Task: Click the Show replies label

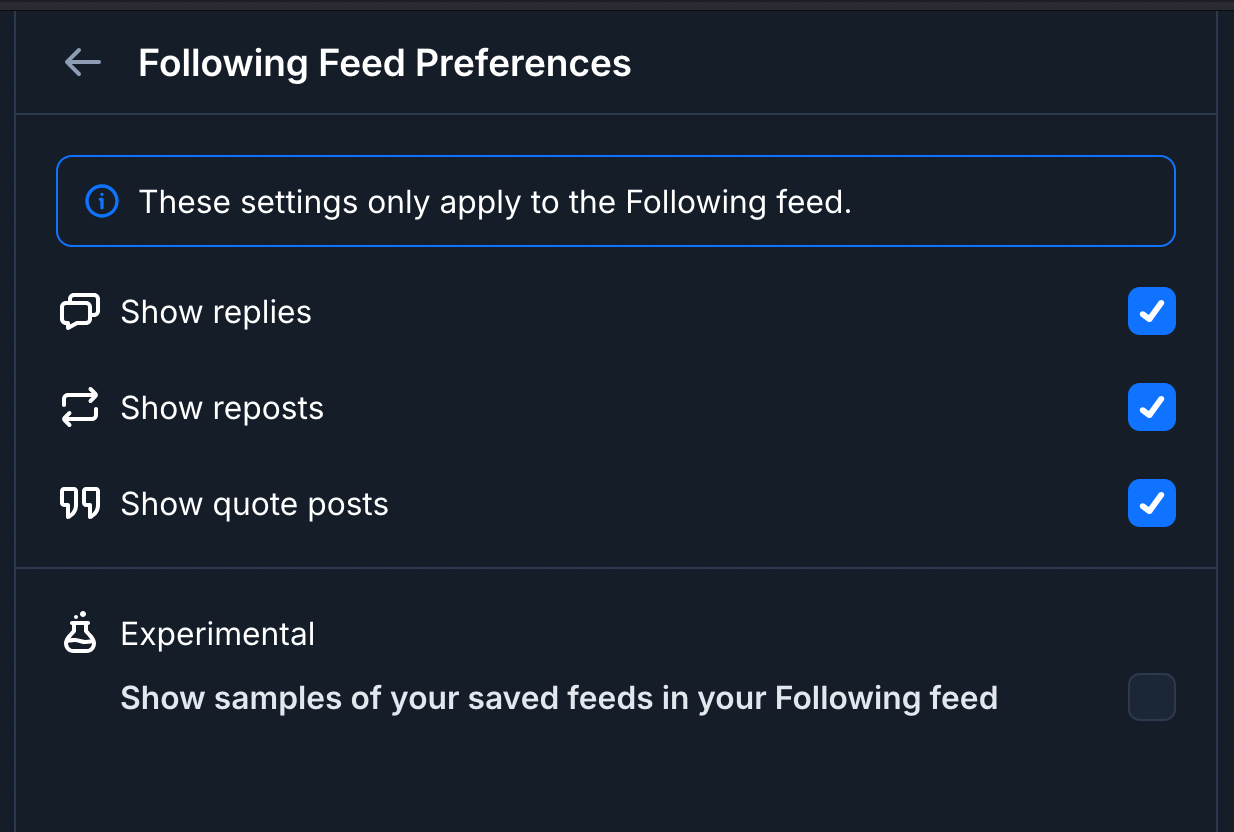Action: pyautogui.click(x=216, y=312)
